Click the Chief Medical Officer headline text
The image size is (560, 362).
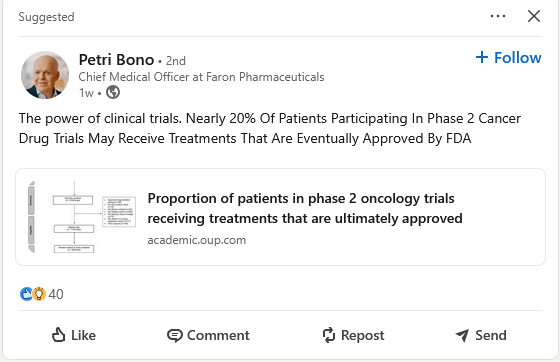[x=201, y=77]
